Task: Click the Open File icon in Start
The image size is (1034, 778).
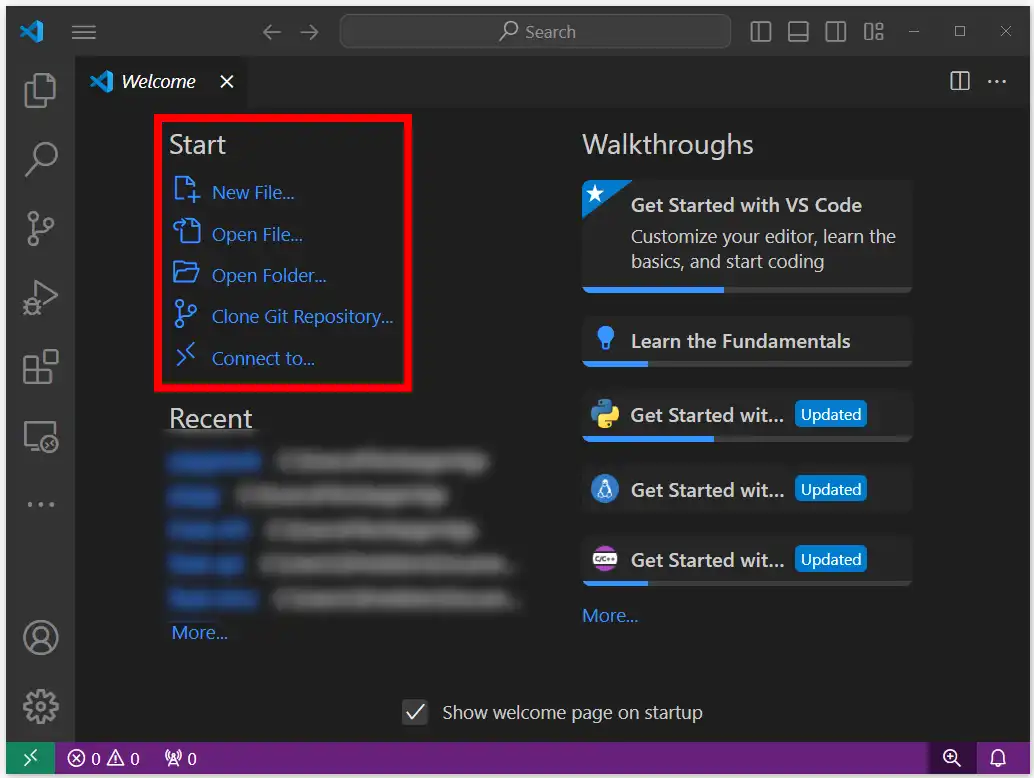Action: [x=187, y=231]
